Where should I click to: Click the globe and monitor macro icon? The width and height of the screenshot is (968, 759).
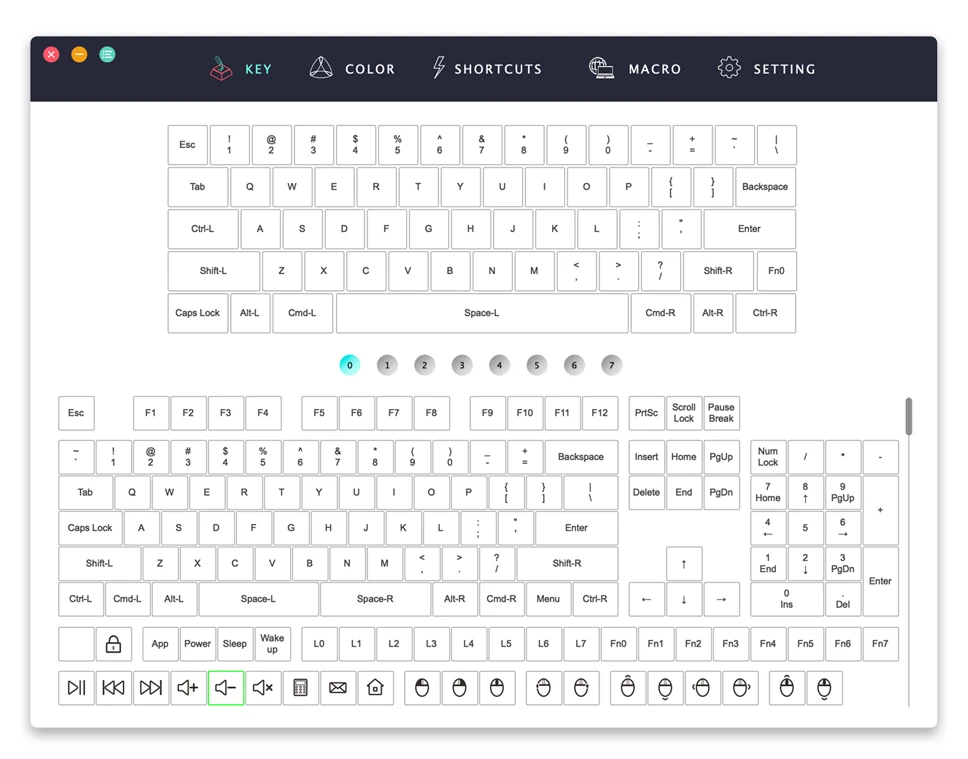pos(601,68)
